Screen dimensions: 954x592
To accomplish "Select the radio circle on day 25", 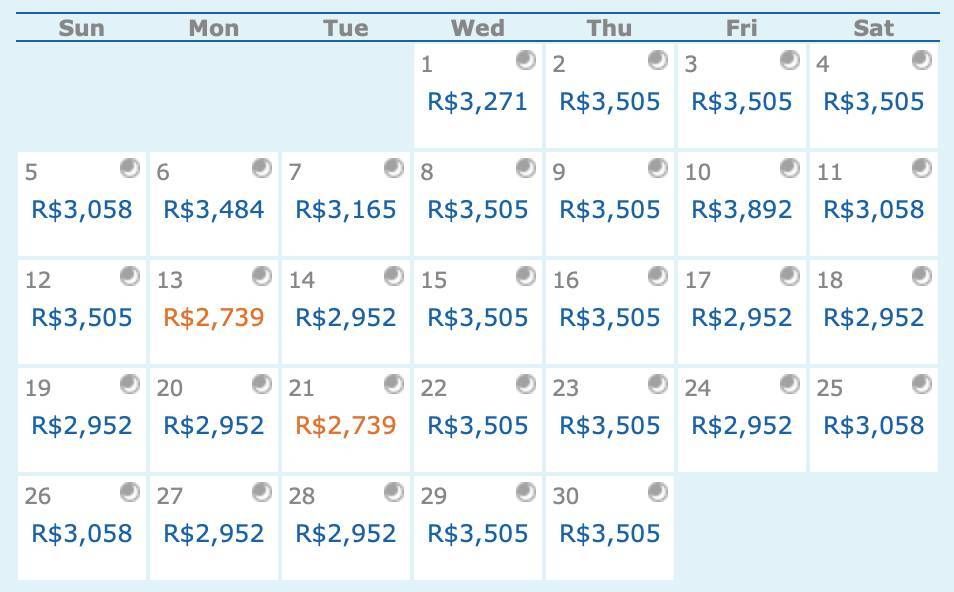I will [922, 384].
